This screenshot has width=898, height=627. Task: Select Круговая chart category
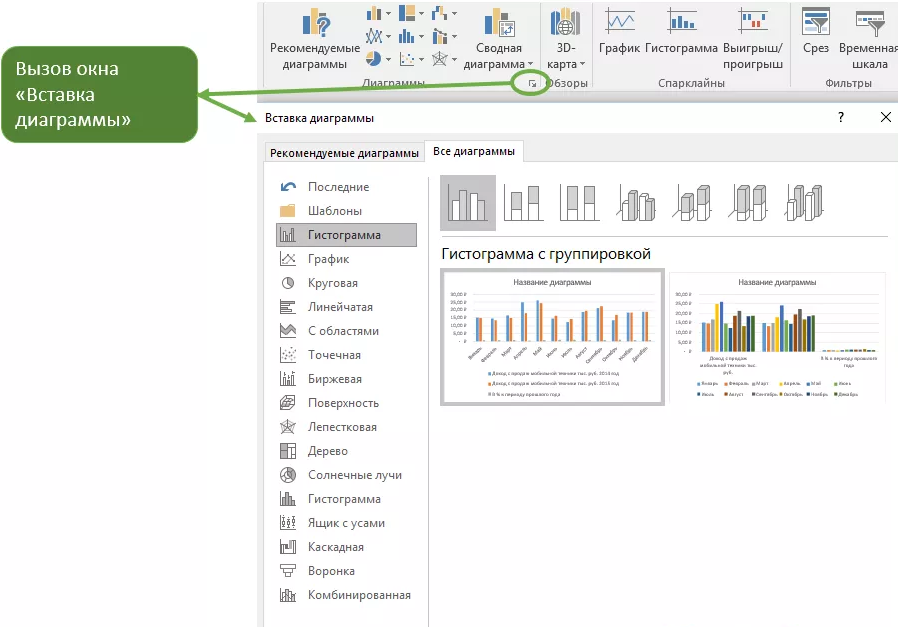click(346, 283)
